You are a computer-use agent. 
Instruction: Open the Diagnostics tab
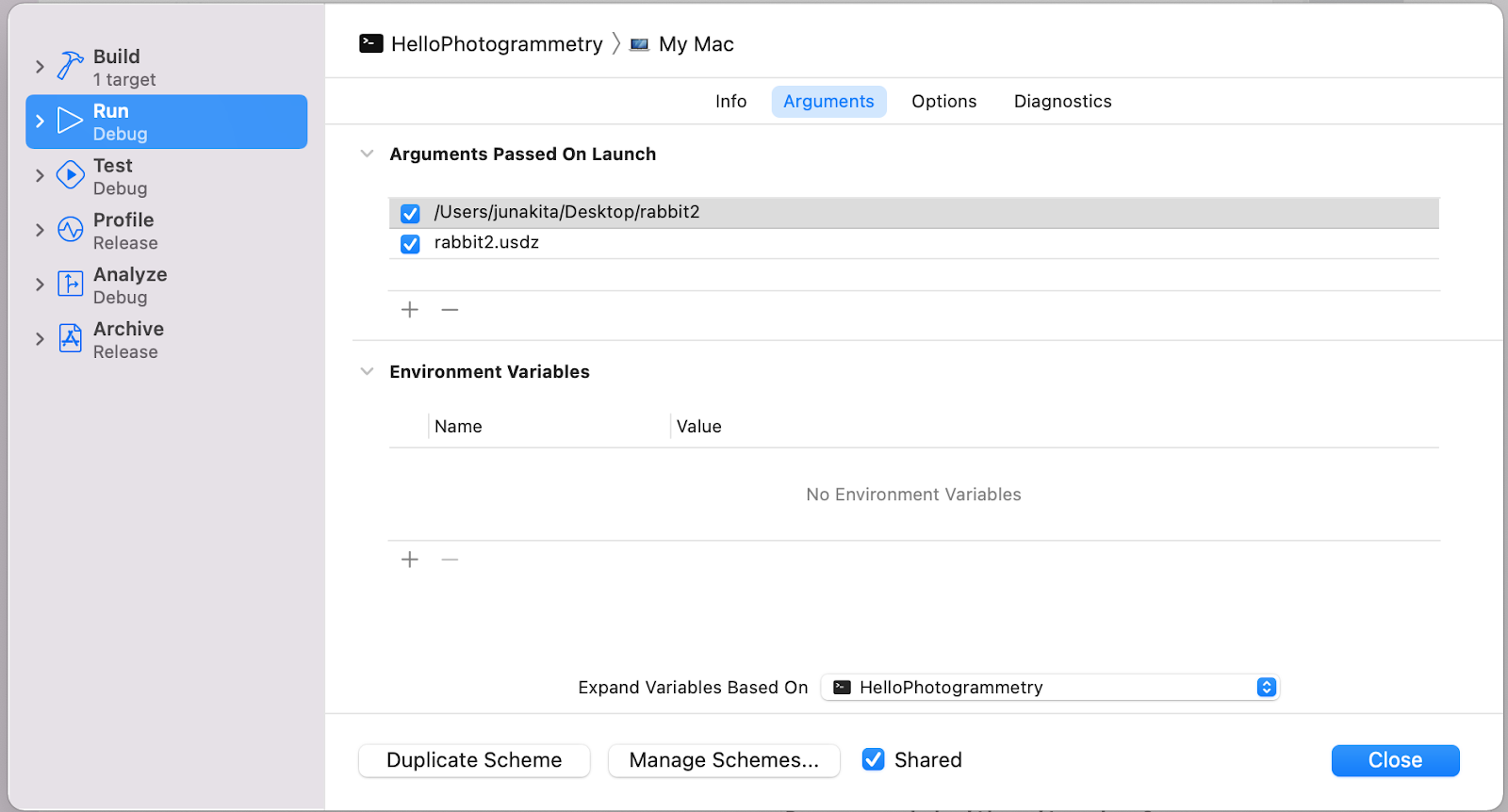1062,102
